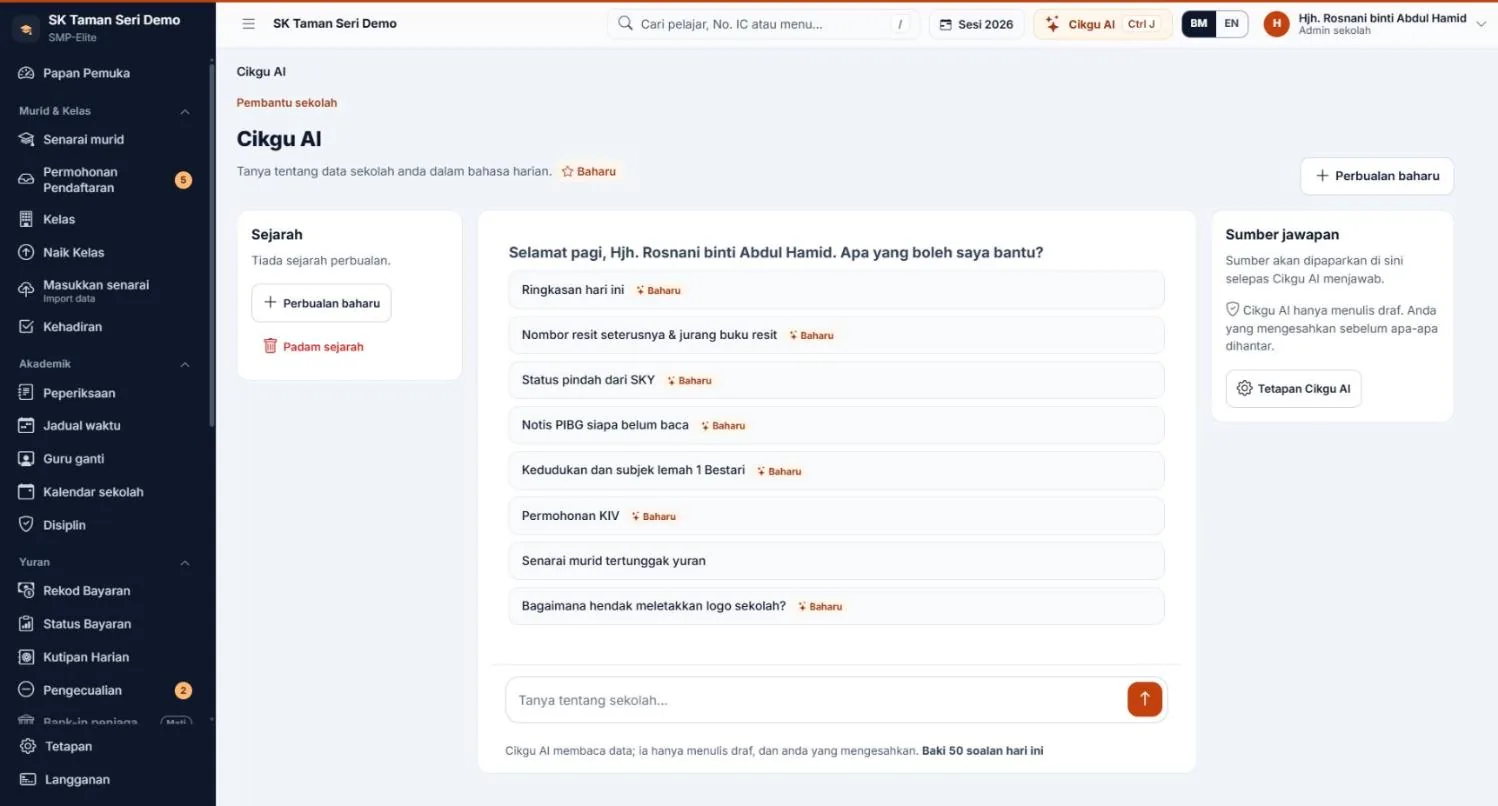This screenshot has width=1498, height=806.
Task: Click the Status Bayaran icon
Action: pos(26,623)
